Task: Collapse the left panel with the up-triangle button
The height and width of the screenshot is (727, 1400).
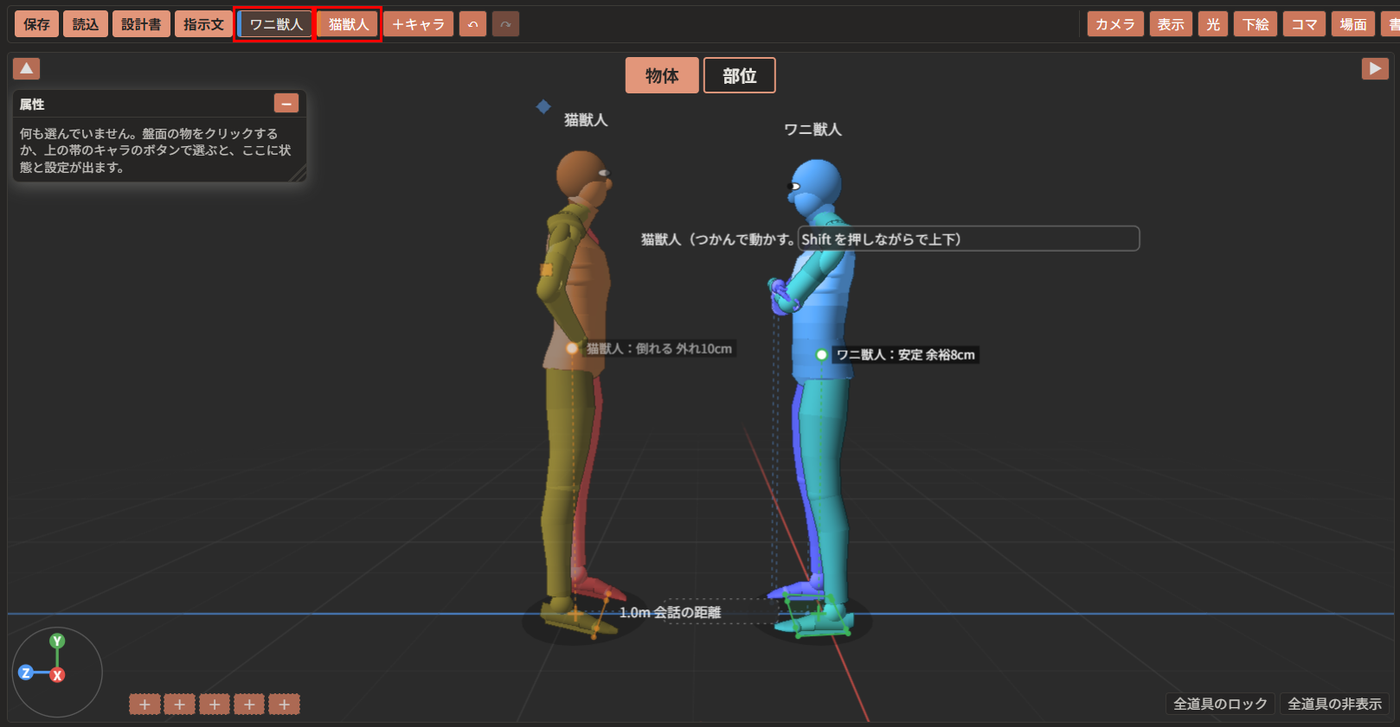Action: click(26, 68)
